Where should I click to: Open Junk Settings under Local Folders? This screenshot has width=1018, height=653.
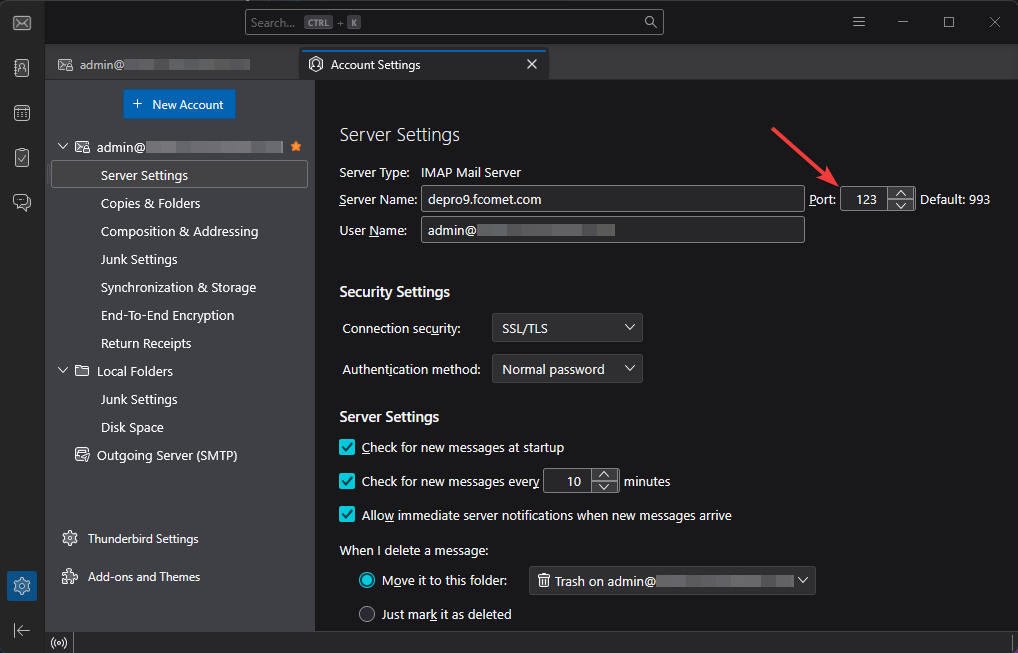click(x=139, y=399)
